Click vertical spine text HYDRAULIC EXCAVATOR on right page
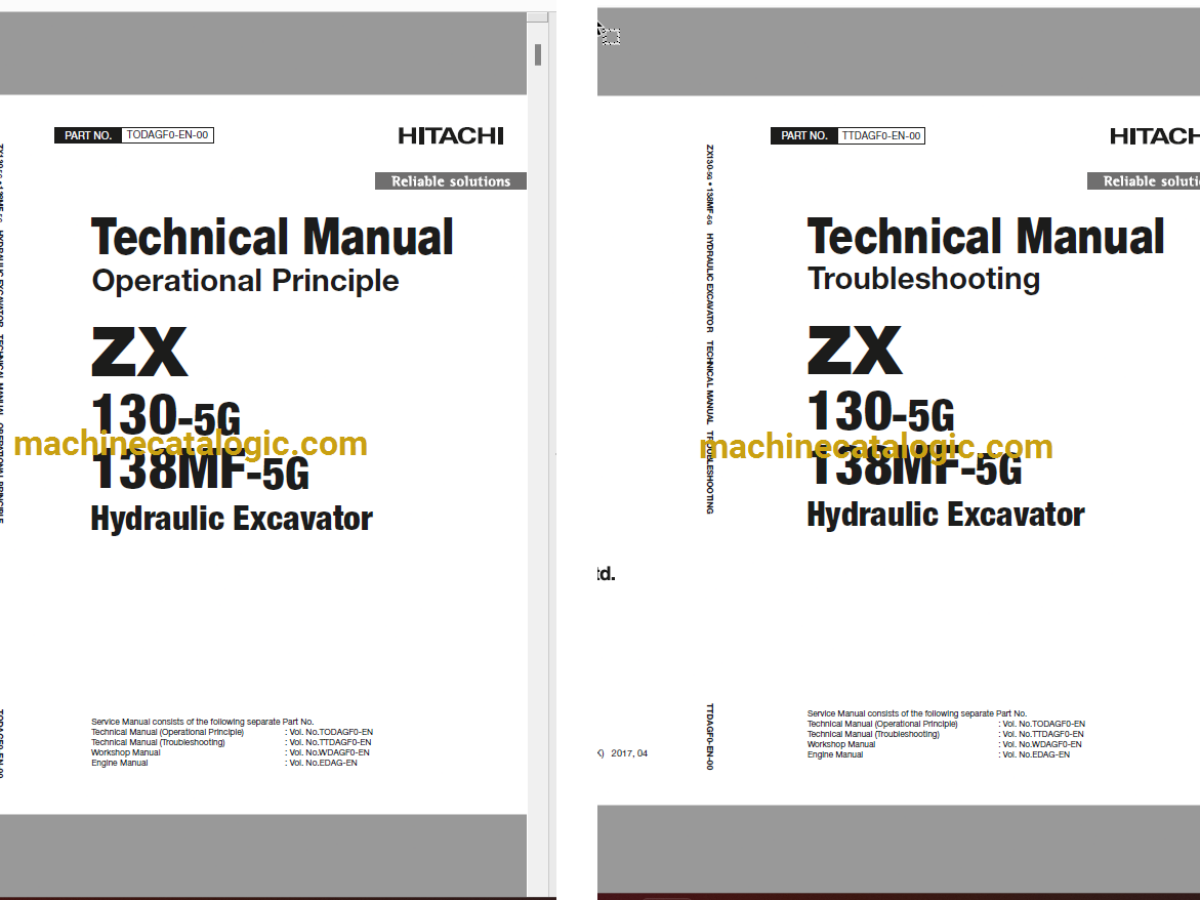The width and height of the screenshot is (1200, 900). pyautogui.click(x=710, y=283)
